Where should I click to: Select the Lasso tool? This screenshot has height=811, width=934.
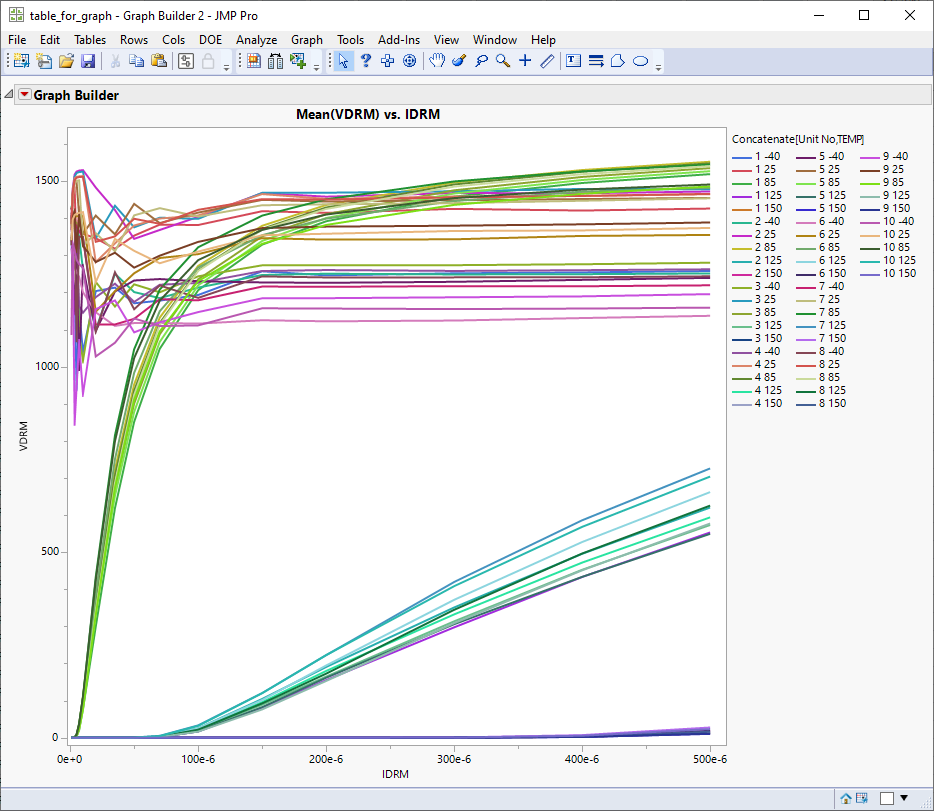pos(480,61)
